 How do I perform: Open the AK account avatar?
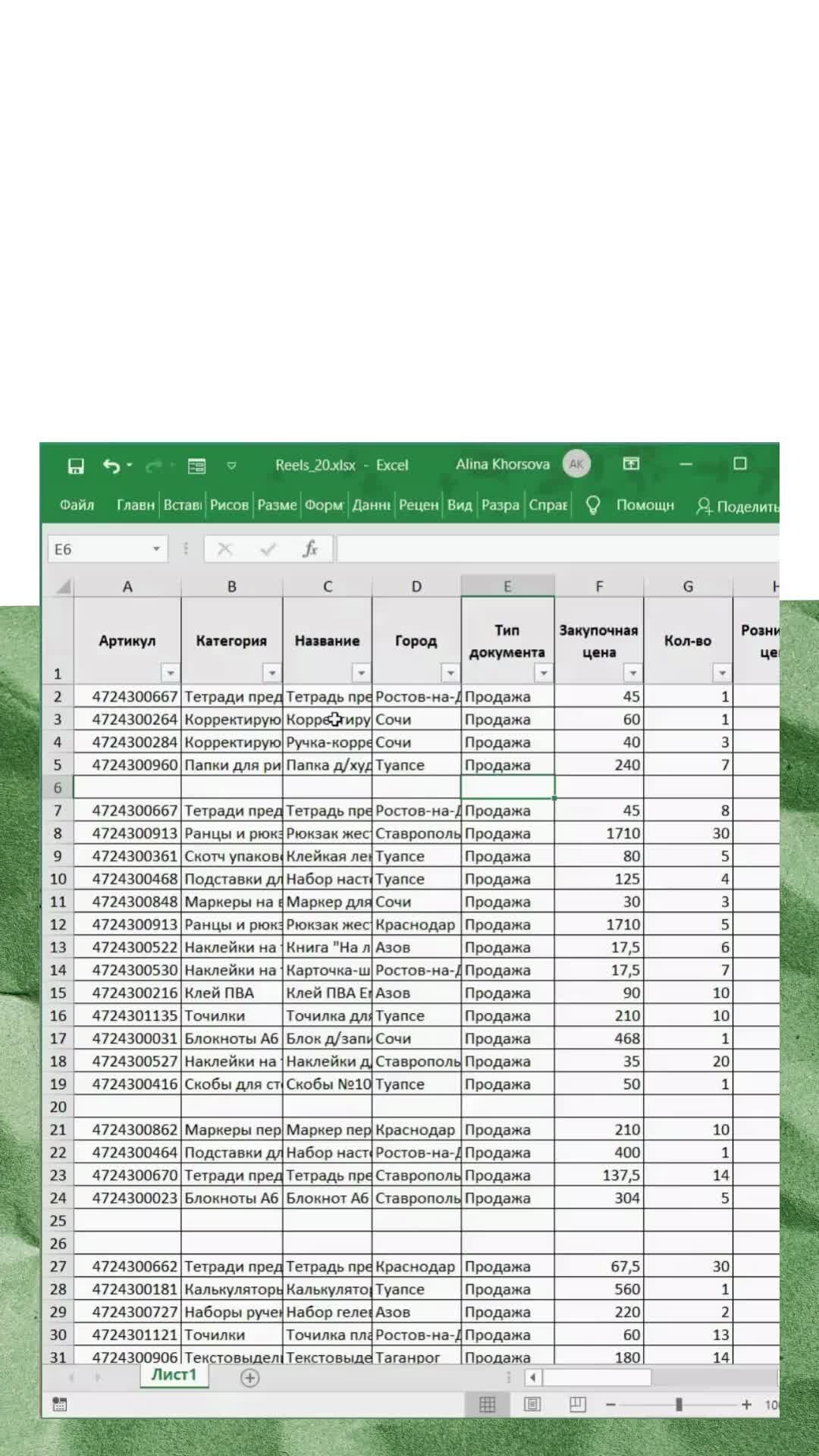576,464
